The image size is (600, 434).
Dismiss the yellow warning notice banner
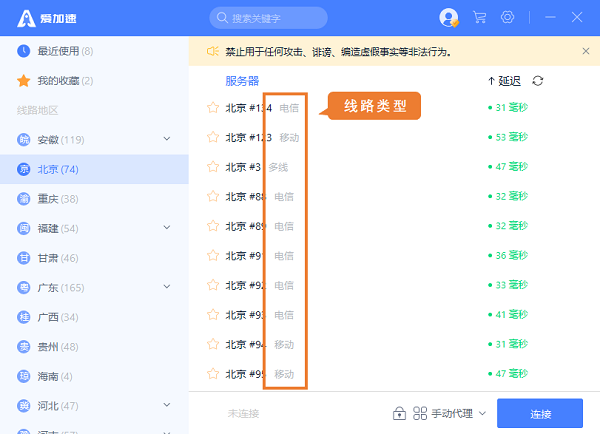click(586, 51)
